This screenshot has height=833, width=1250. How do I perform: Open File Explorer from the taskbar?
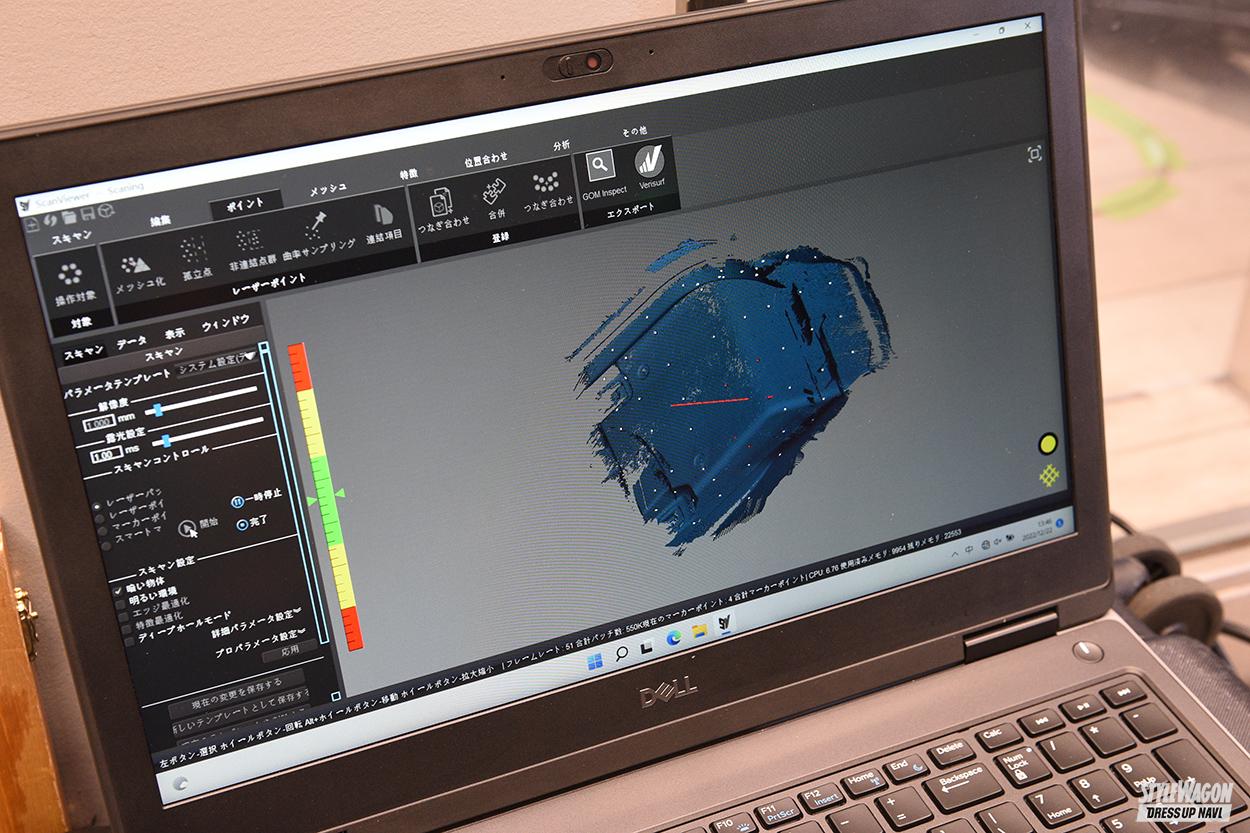tap(699, 630)
